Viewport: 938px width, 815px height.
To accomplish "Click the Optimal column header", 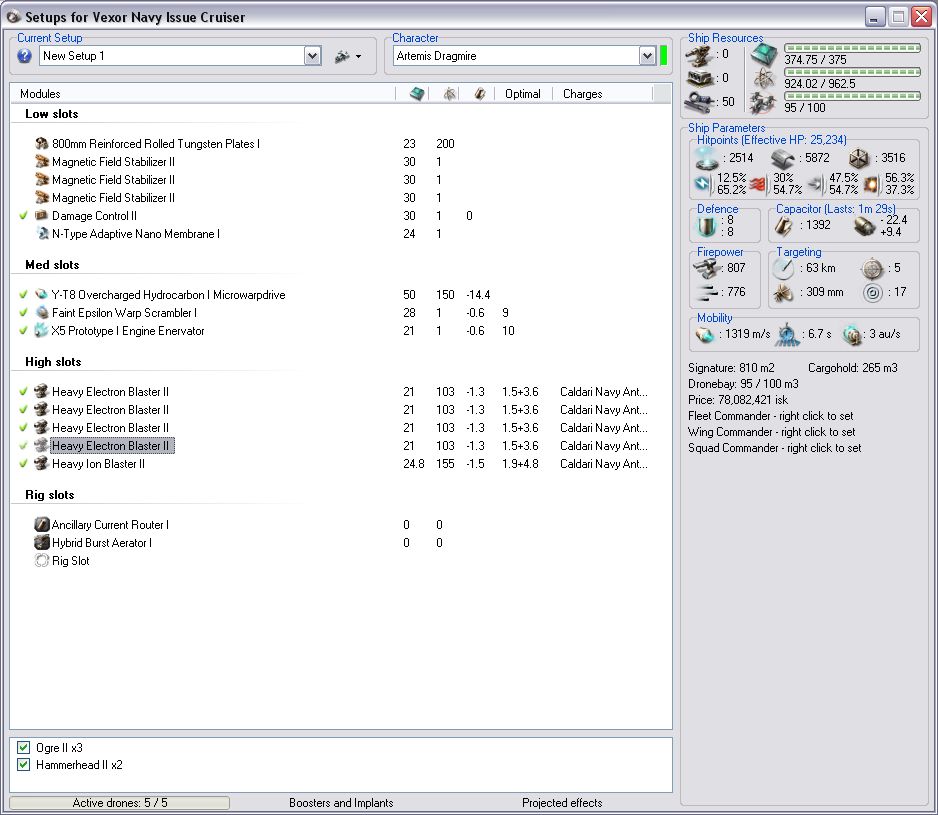I will pyautogui.click(x=523, y=94).
